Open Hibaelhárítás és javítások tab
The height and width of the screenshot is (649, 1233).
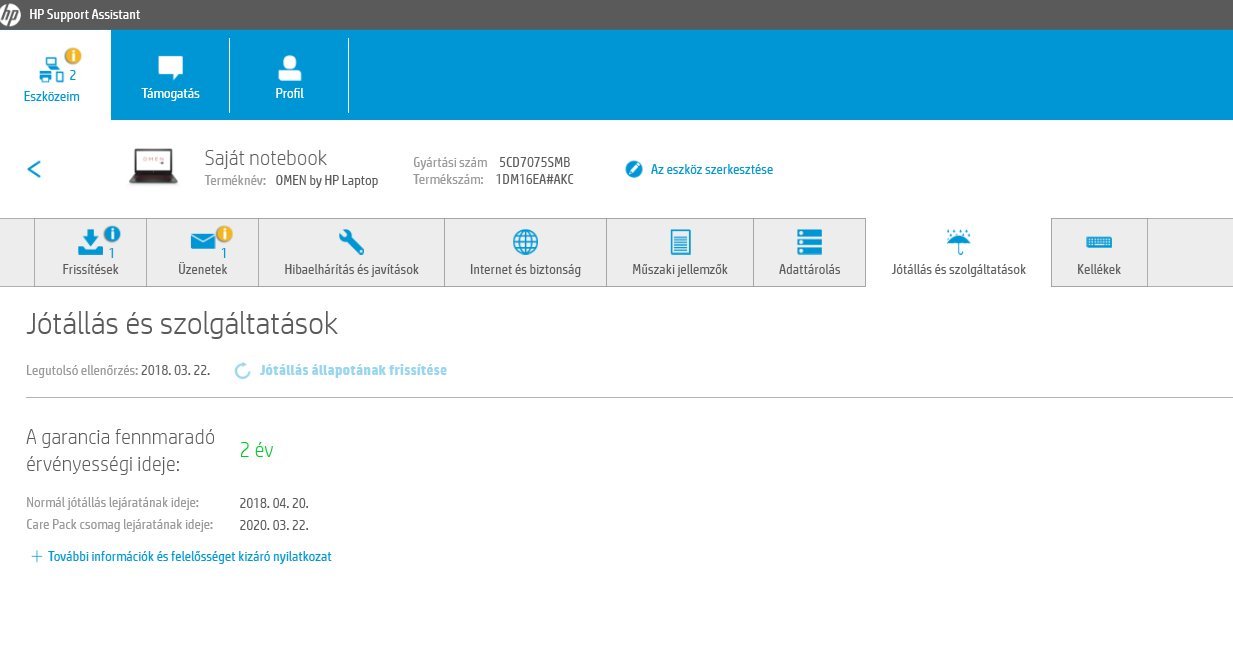(x=351, y=253)
